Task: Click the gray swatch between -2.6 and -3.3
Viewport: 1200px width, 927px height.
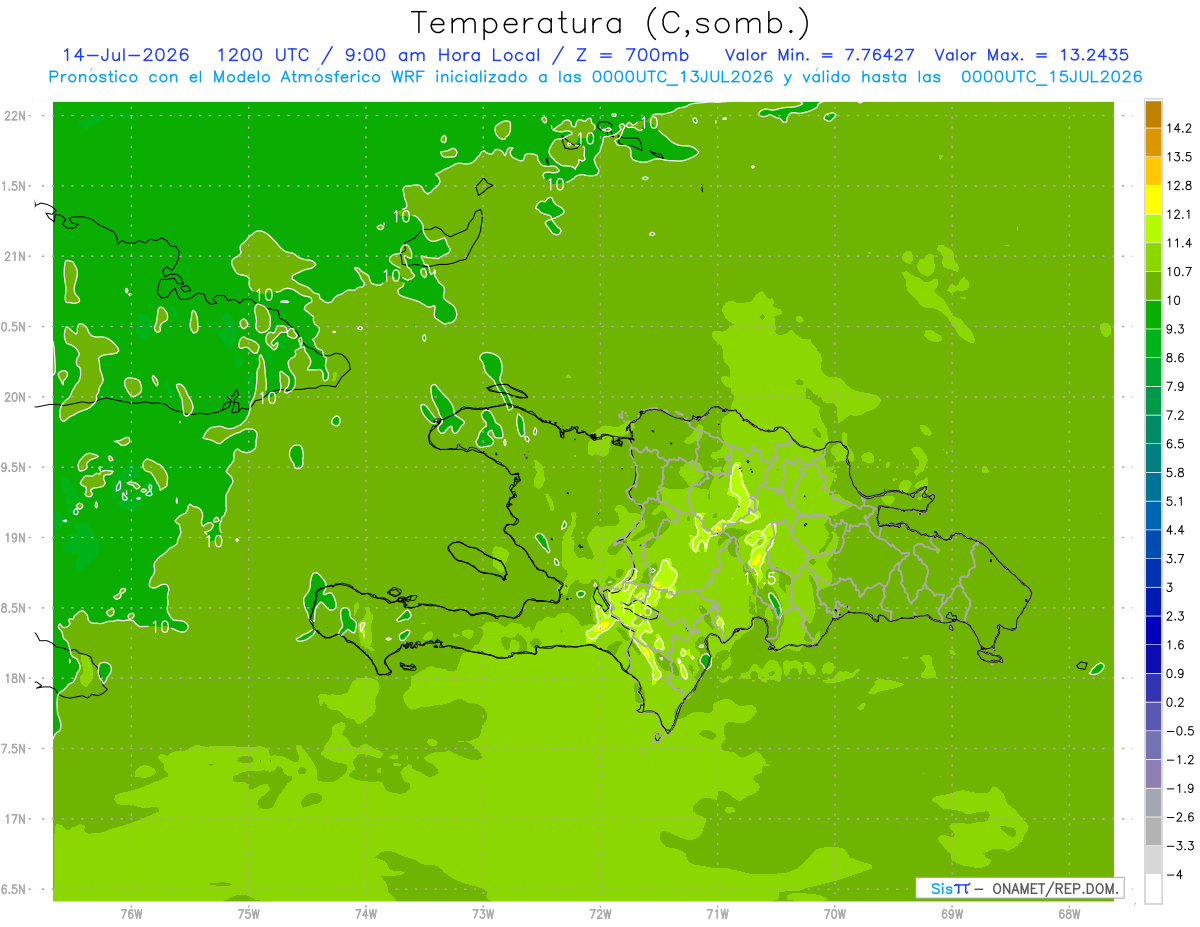Action: pos(1153,832)
